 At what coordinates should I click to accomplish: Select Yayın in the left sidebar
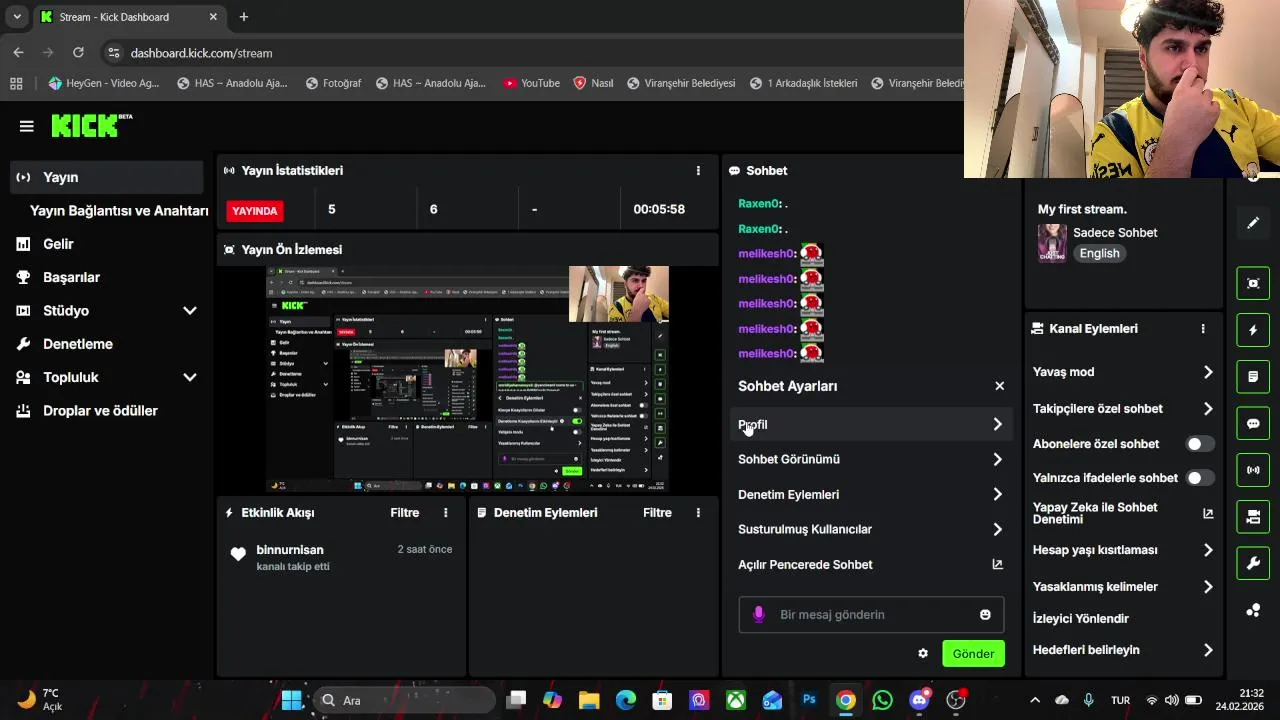pyautogui.click(x=108, y=177)
